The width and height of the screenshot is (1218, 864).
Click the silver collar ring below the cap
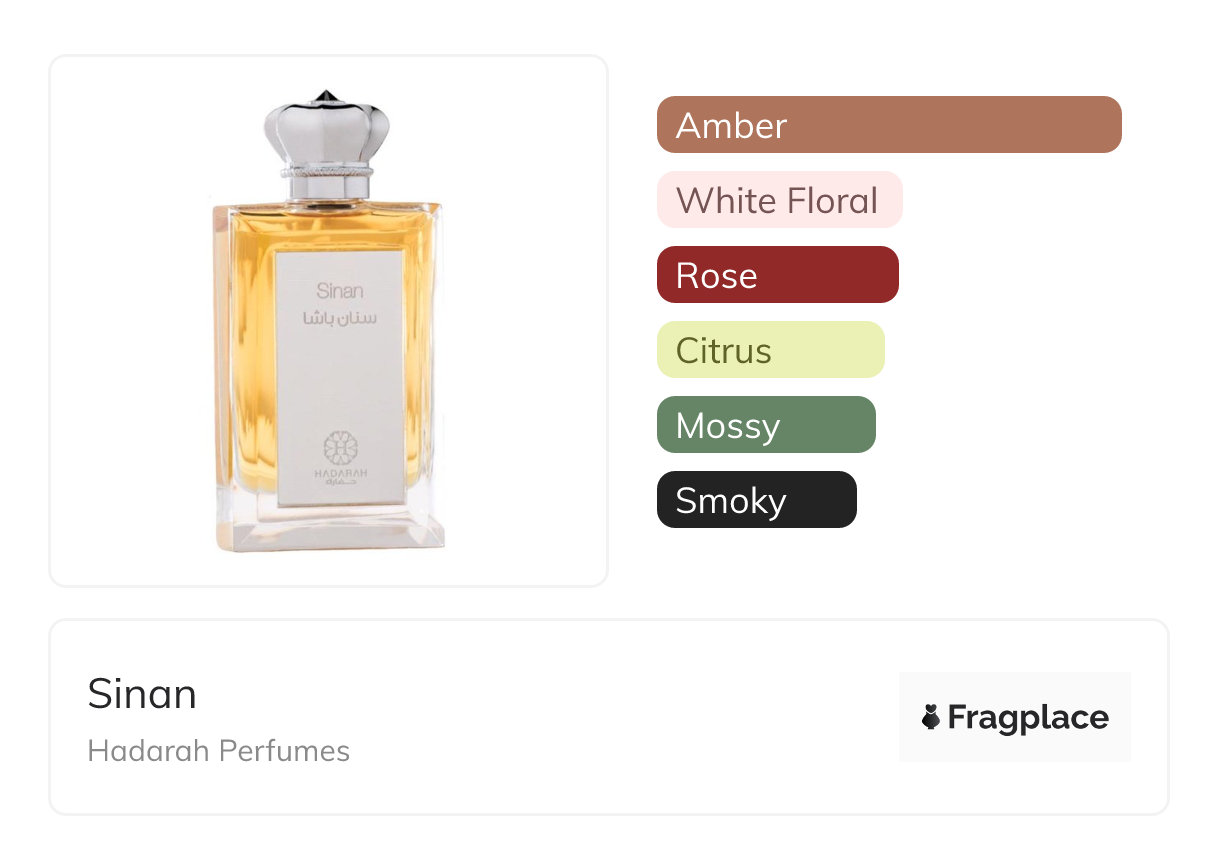[326, 182]
